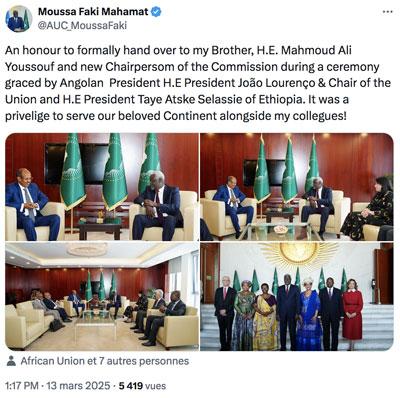
Task: Click the 13 mars 2025 date
Action: (x=78, y=386)
